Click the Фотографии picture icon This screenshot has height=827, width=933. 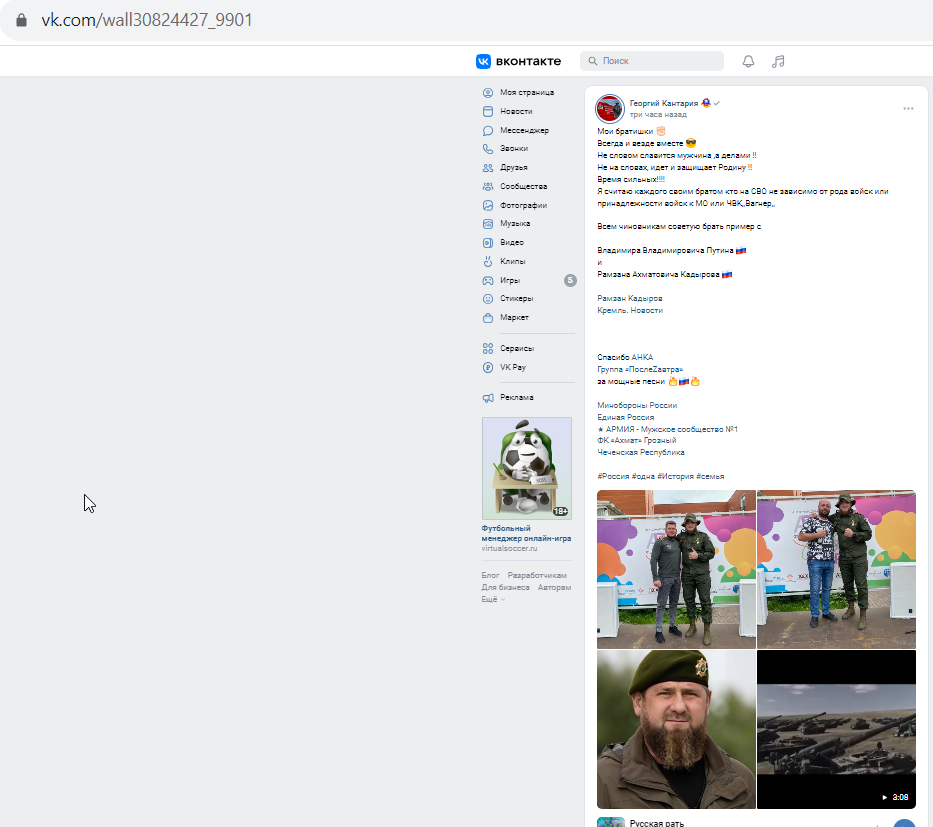[488, 205]
